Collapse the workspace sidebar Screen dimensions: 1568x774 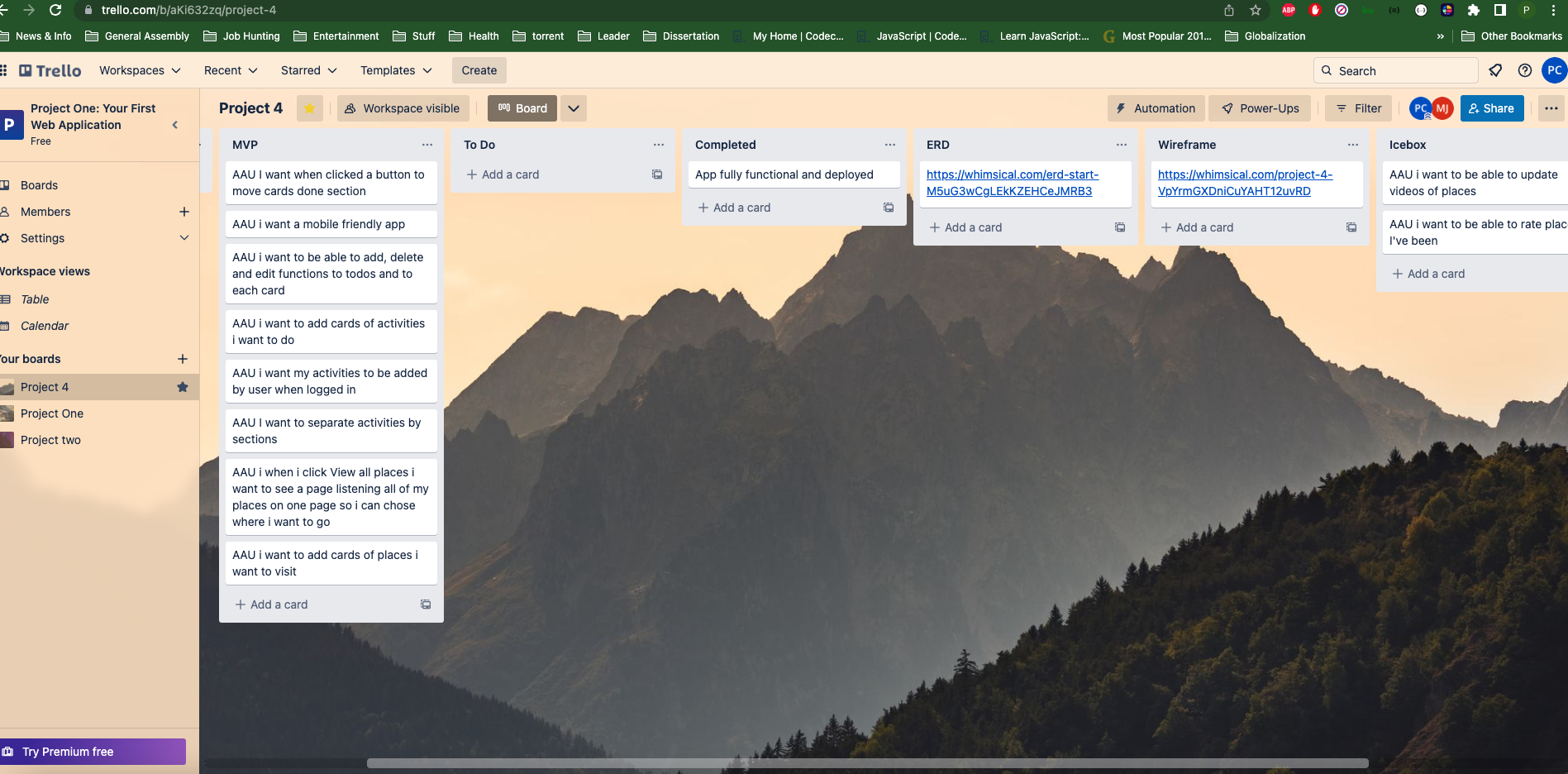174,125
